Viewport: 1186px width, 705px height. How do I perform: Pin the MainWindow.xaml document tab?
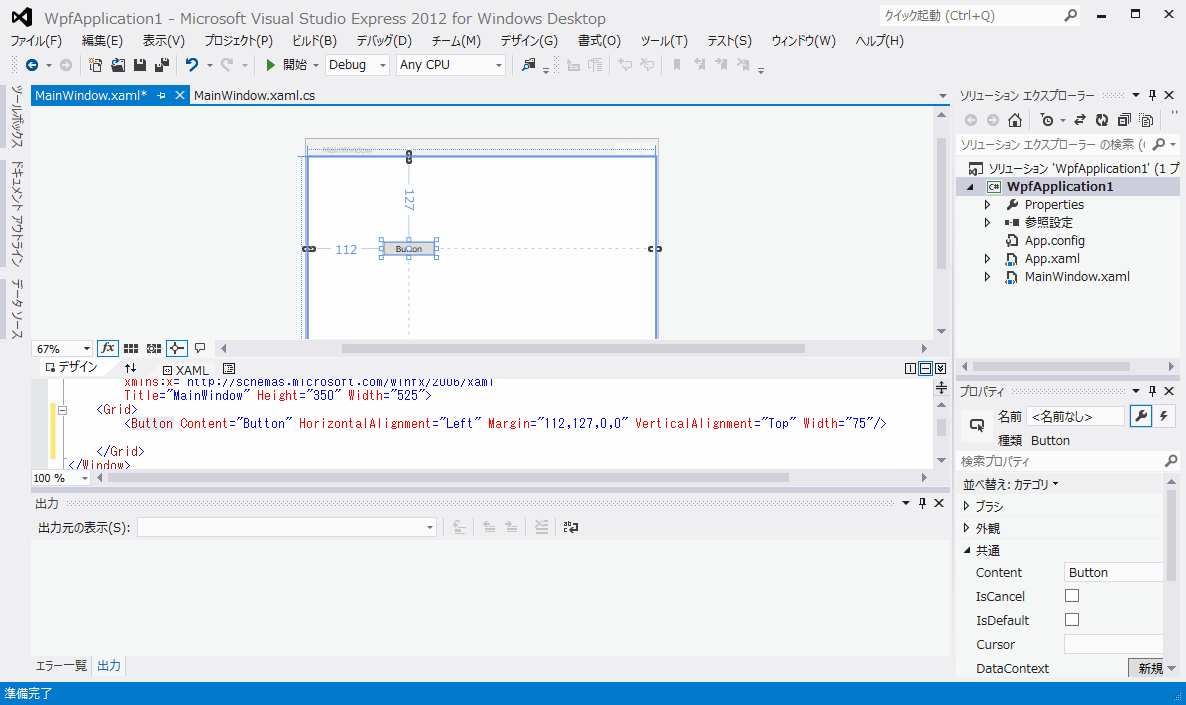pyautogui.click(x=161, y=95)
